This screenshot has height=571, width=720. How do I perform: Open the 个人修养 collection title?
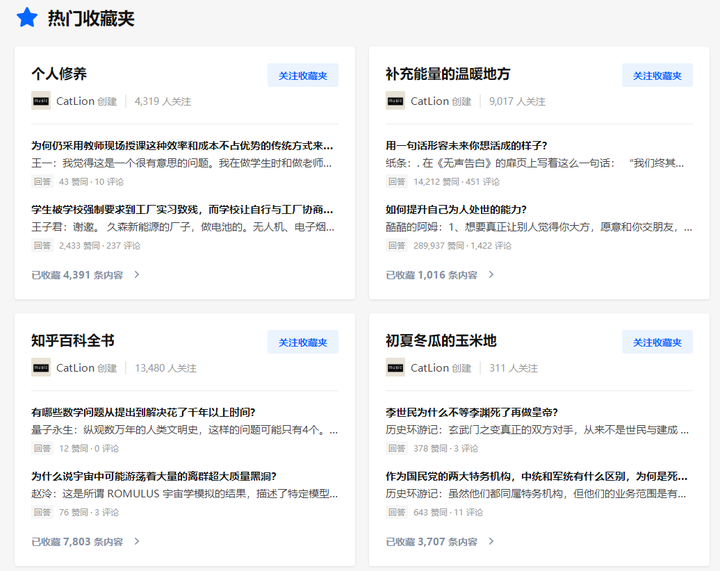(x=59, y=73)
